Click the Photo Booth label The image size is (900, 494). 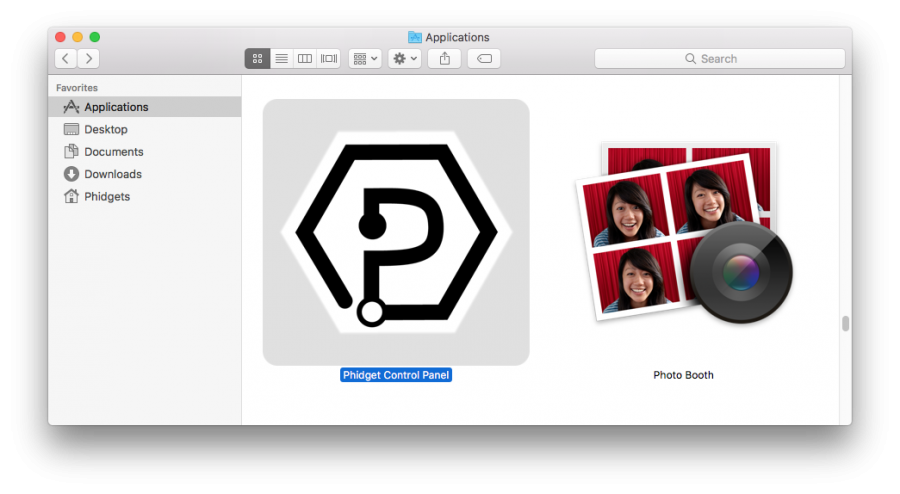(x=684, y=375)
